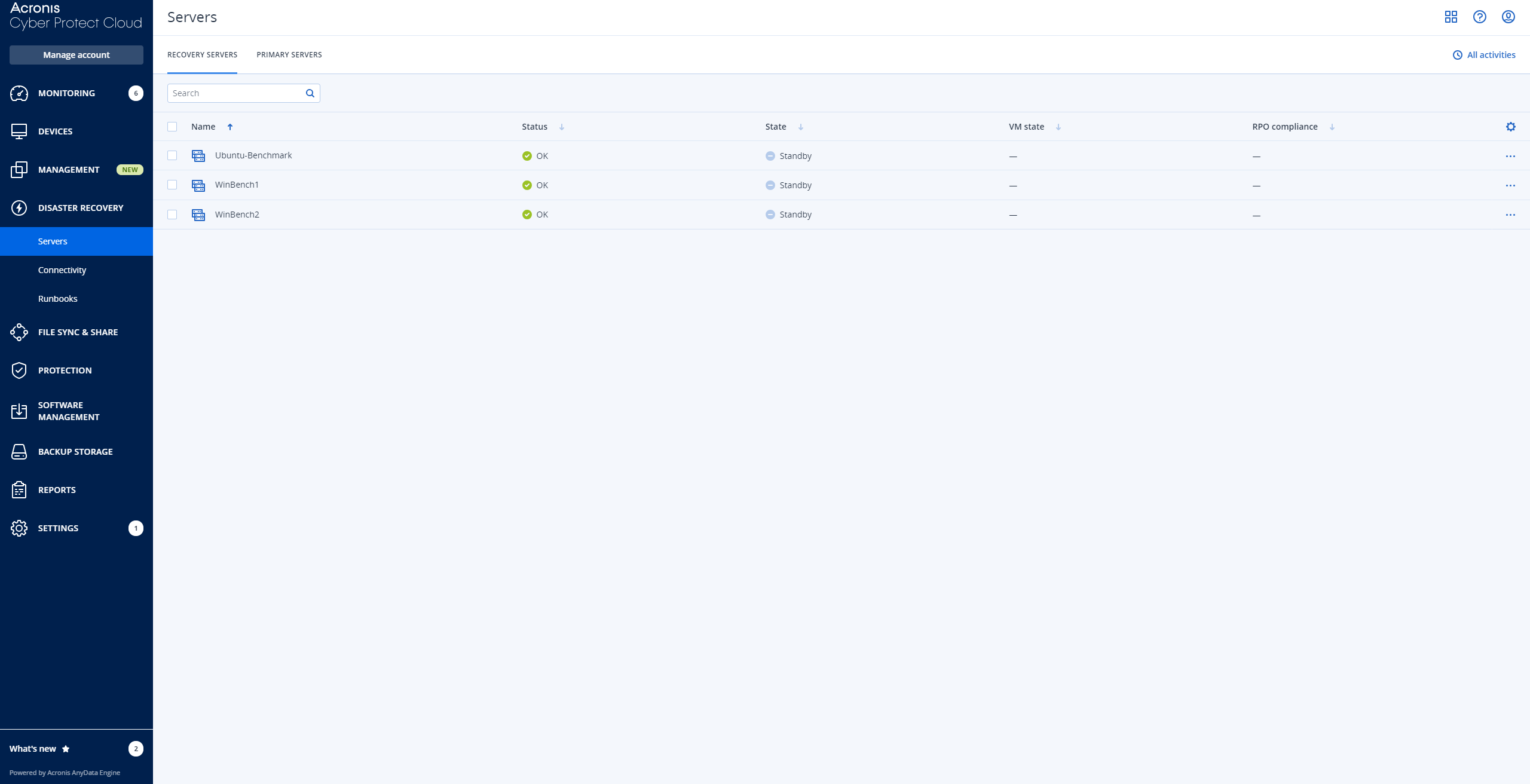Image resolution: width=1530 pixels, height=784 pixels.
Task: Open Servers under Disaster Recovery
Action: pos(76,241)
